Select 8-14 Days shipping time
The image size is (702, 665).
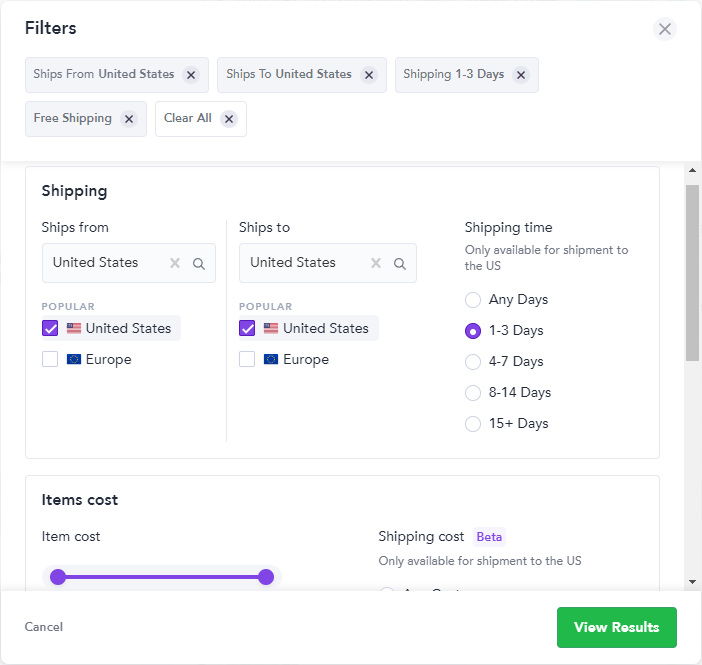(473, 393)
